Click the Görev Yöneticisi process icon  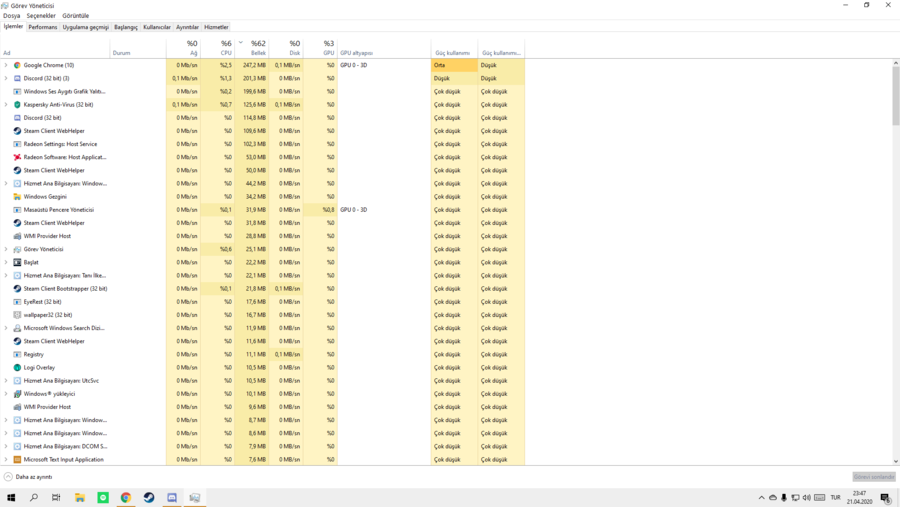17,249
